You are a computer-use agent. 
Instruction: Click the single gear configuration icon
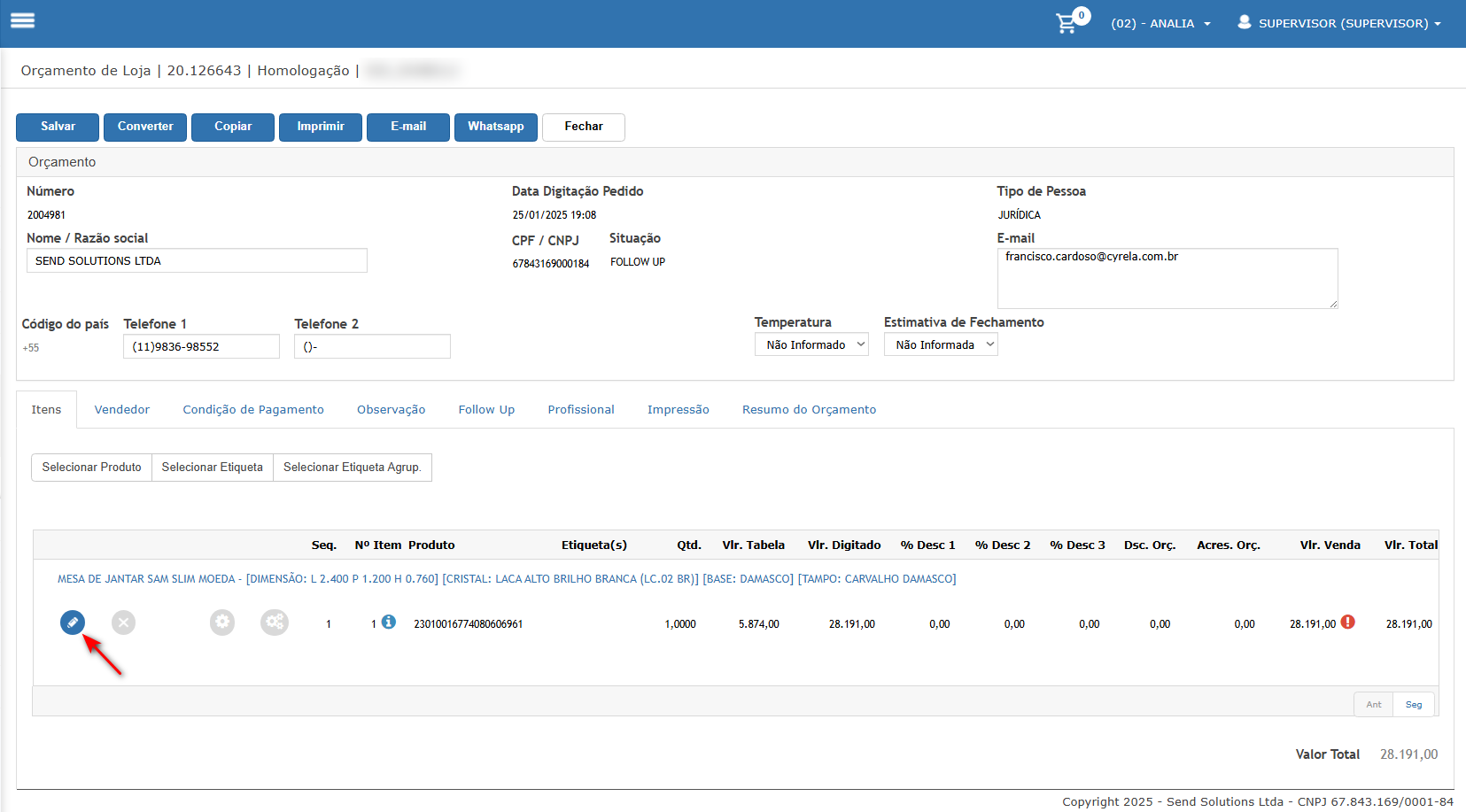coord(222,623)
